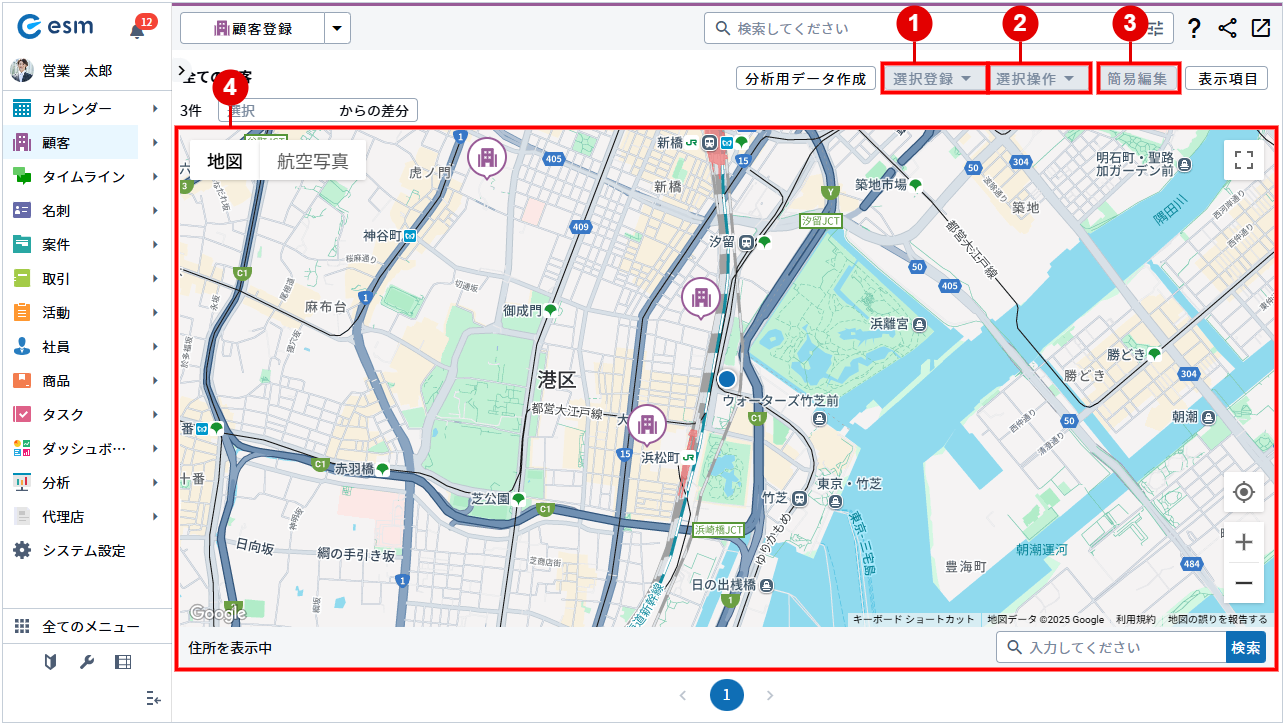Zoom out on the map
Image resolution: width=1284 pixels, height=724 pixels.
click(x=1244, y=583)
